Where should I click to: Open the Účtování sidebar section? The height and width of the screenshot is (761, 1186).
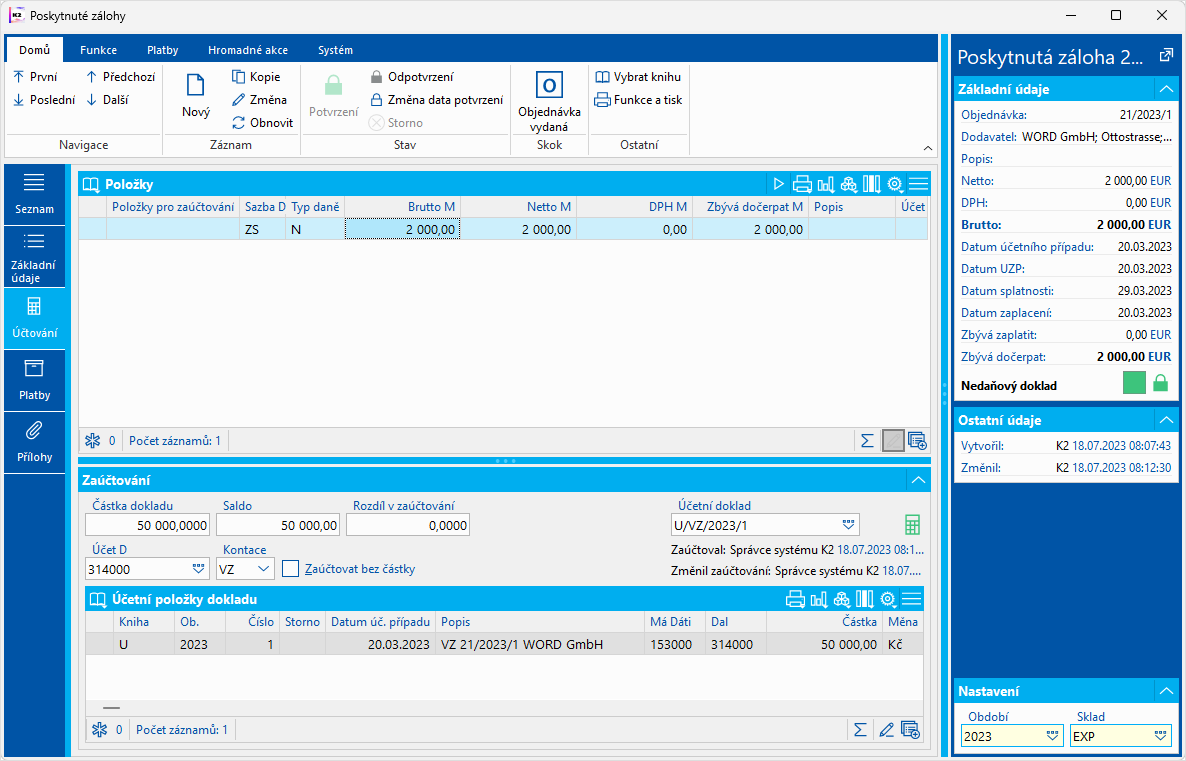[x=34, y=318]
